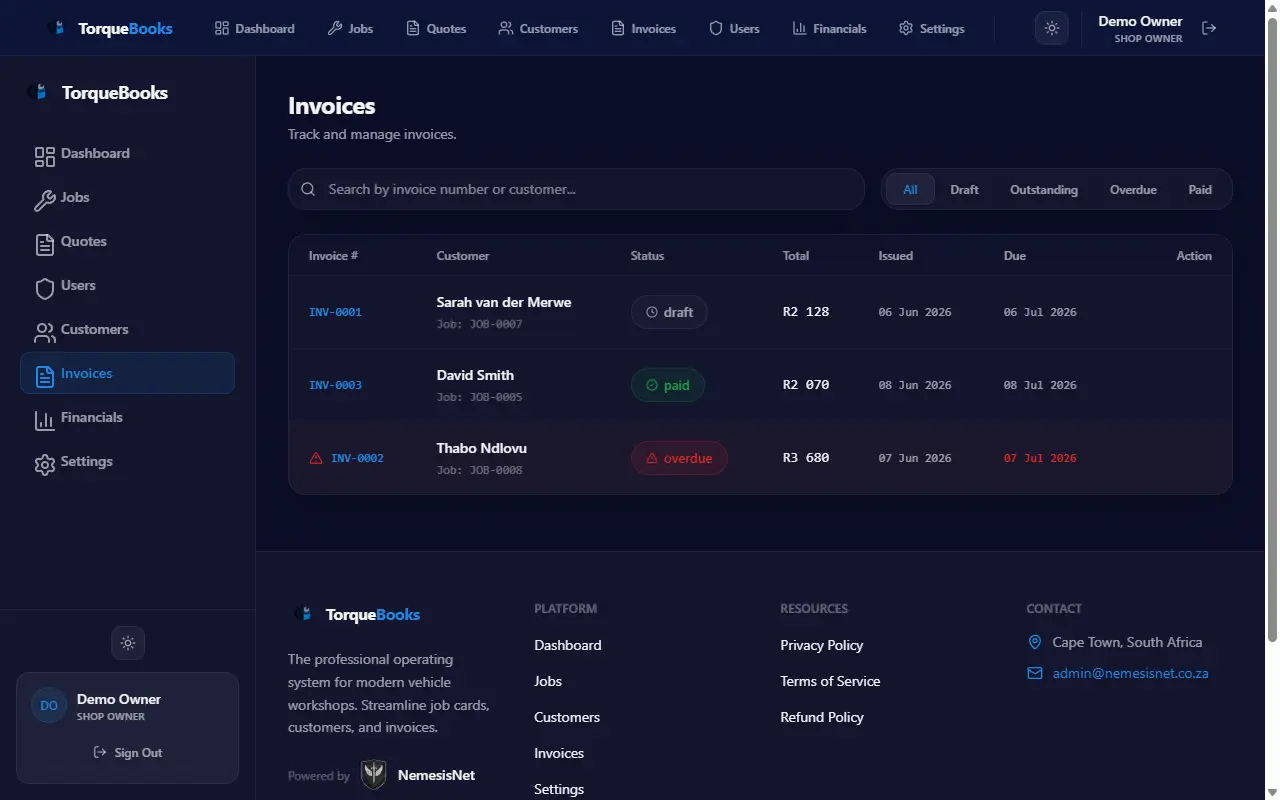Select Invoices in the top navigation bar
This screenshot has width=1280, height=800.
644,28
